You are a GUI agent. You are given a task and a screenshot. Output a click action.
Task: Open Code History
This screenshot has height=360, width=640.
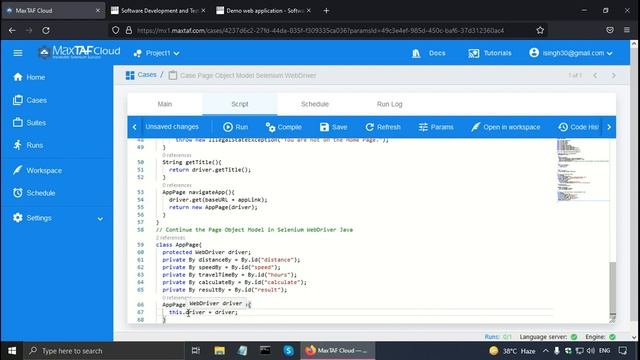(x=578, y=127)
